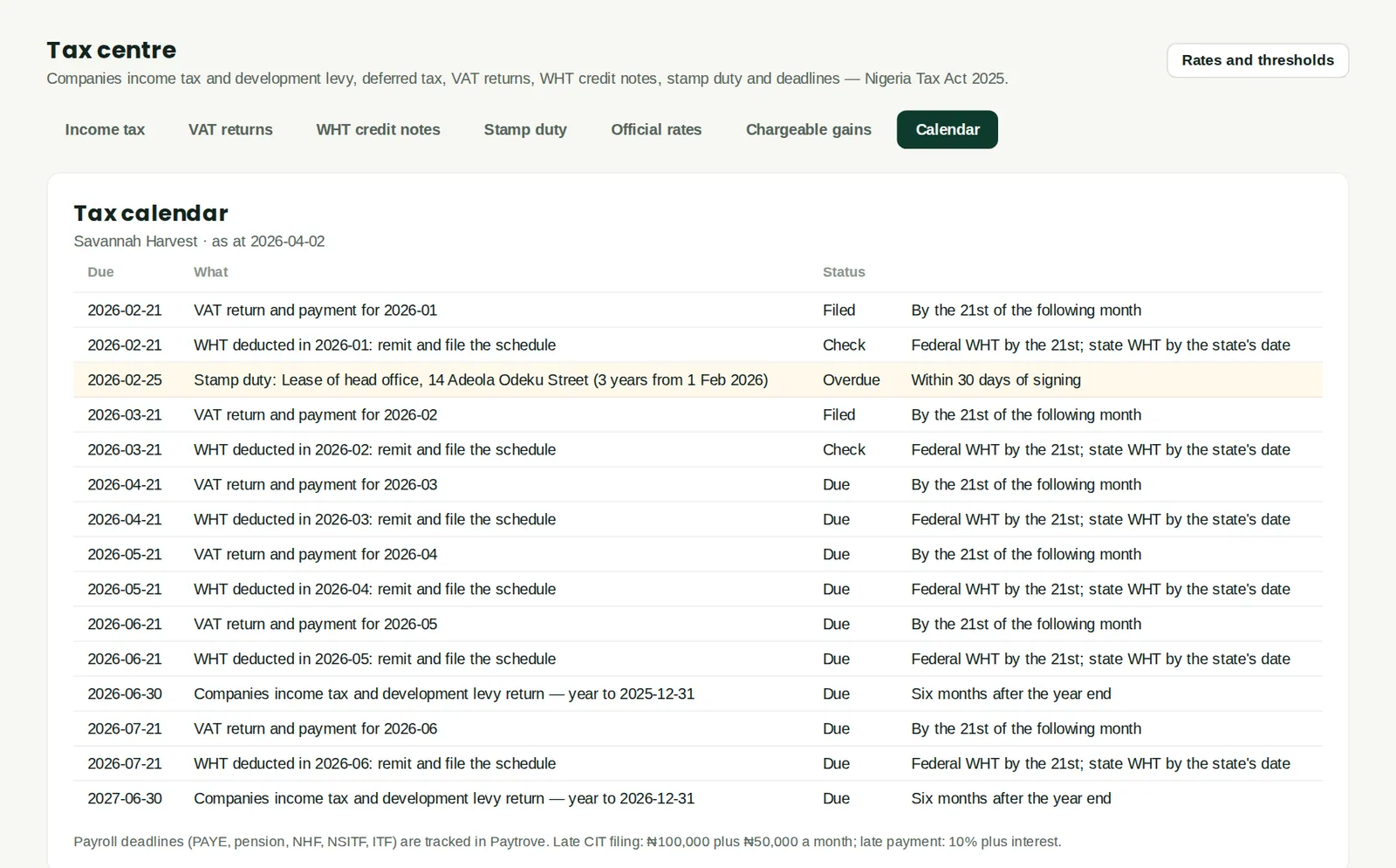
Task: Go to the Stamp duty tab
Action: coord(525,130)
